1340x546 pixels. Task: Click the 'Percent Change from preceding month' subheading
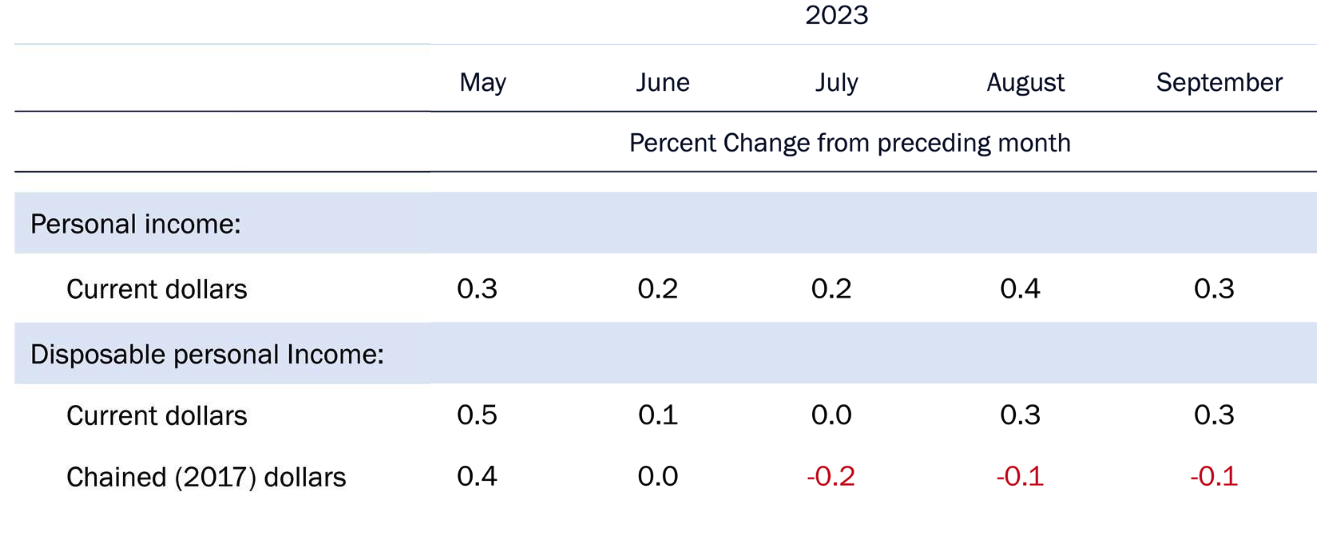pyautogui.click(x=849, y=143)
